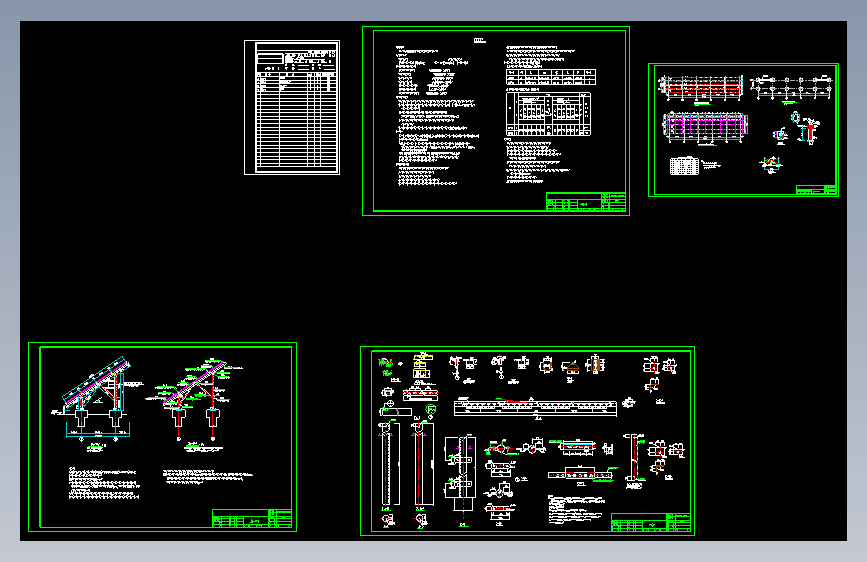Select the general notes text sheet
Screen dimensions: 867x562
coord(496,121)
